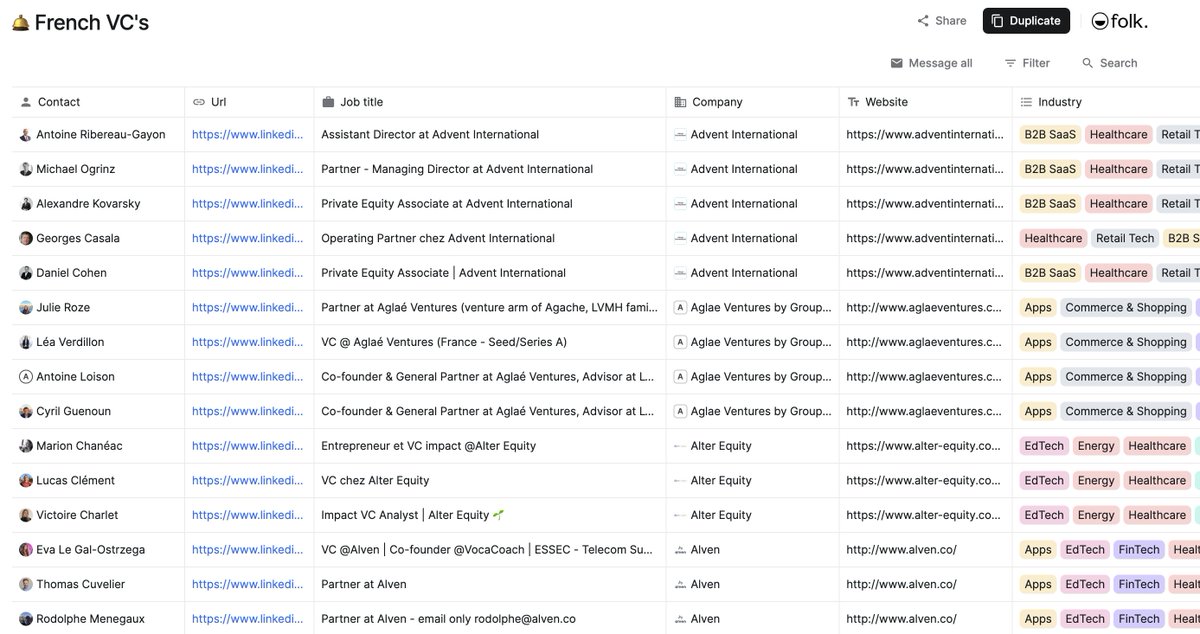Click Advent International logo in Michael Ogrinz row

point(680,169)
